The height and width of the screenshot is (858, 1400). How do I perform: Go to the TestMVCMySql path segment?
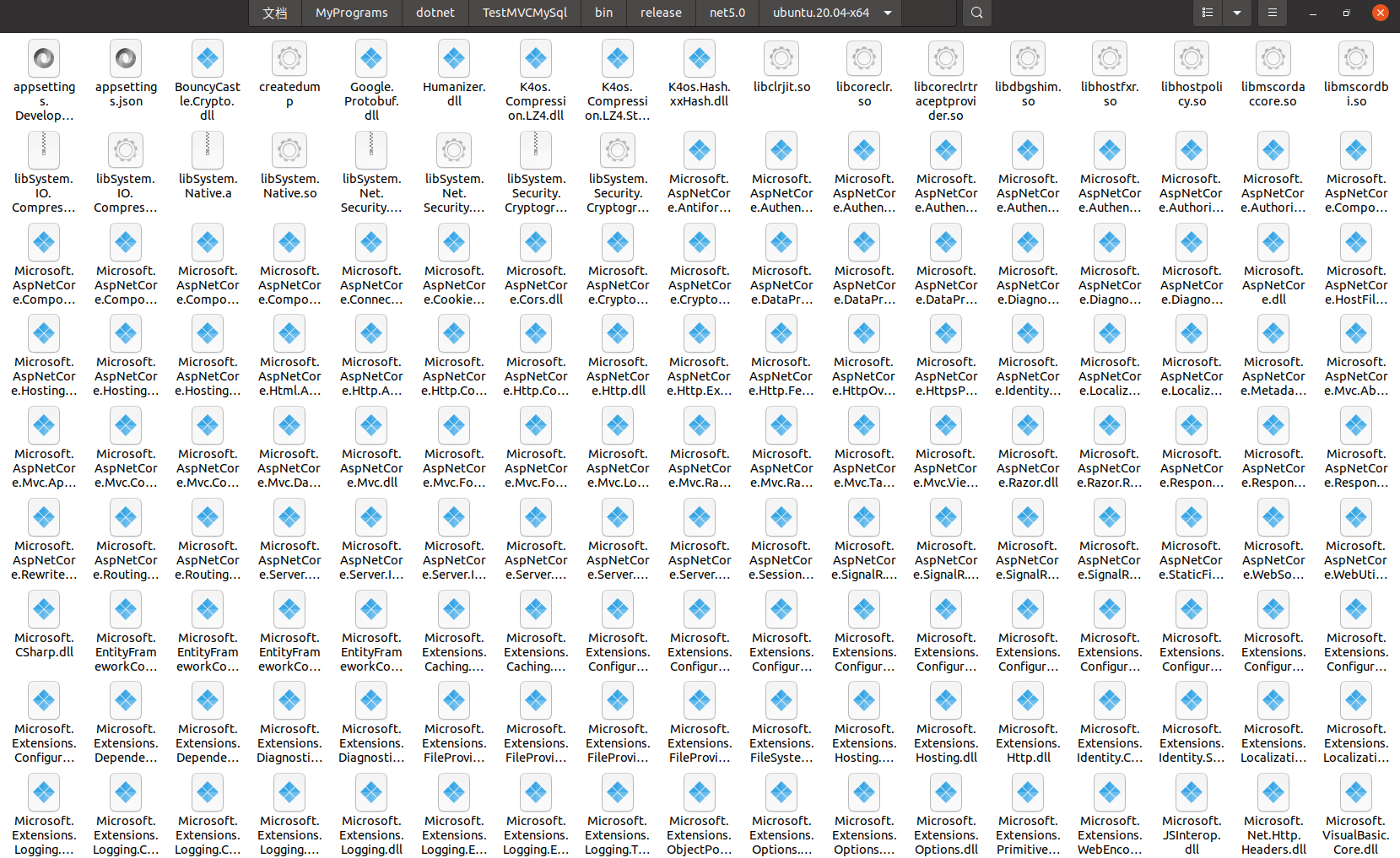[524, 13]
